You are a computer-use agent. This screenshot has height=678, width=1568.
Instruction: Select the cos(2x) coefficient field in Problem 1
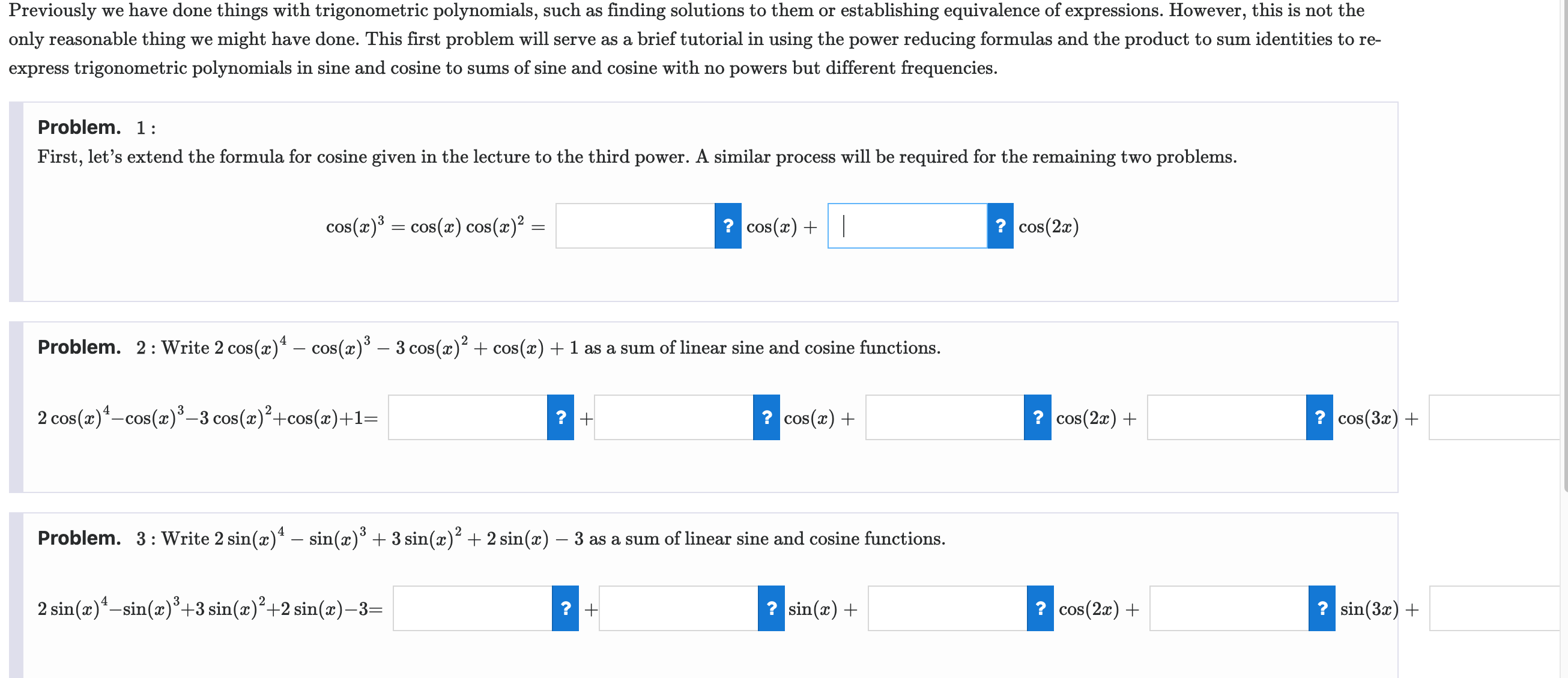pos(907,226)
